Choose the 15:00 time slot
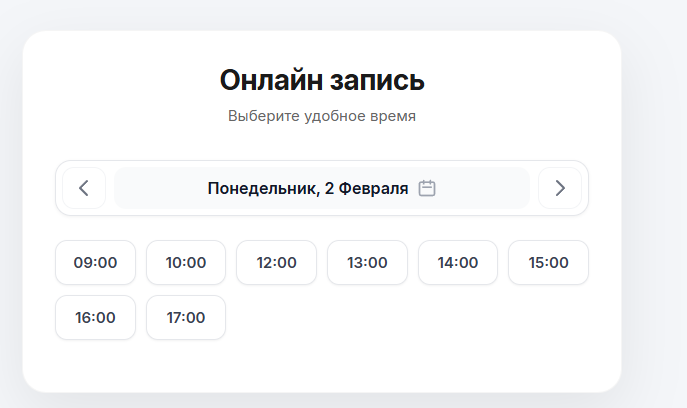The height and width of the screenshot is (408, 687). [548, 263]
